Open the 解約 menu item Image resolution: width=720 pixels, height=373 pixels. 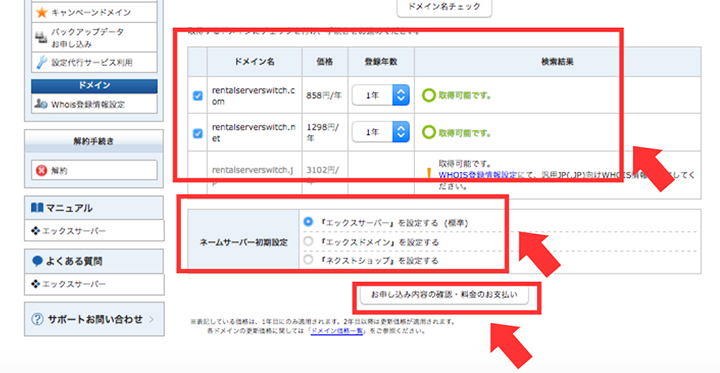coord(94,170)
